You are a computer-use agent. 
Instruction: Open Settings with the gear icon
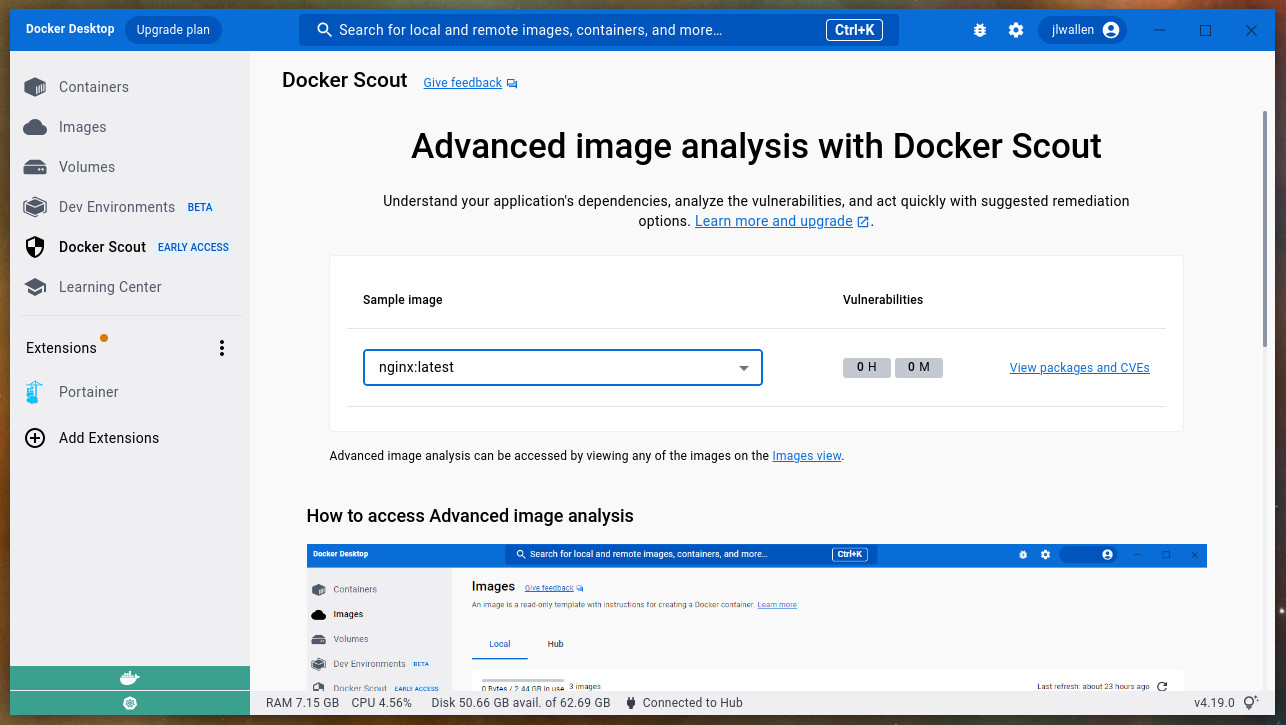tap(1016, 30)
